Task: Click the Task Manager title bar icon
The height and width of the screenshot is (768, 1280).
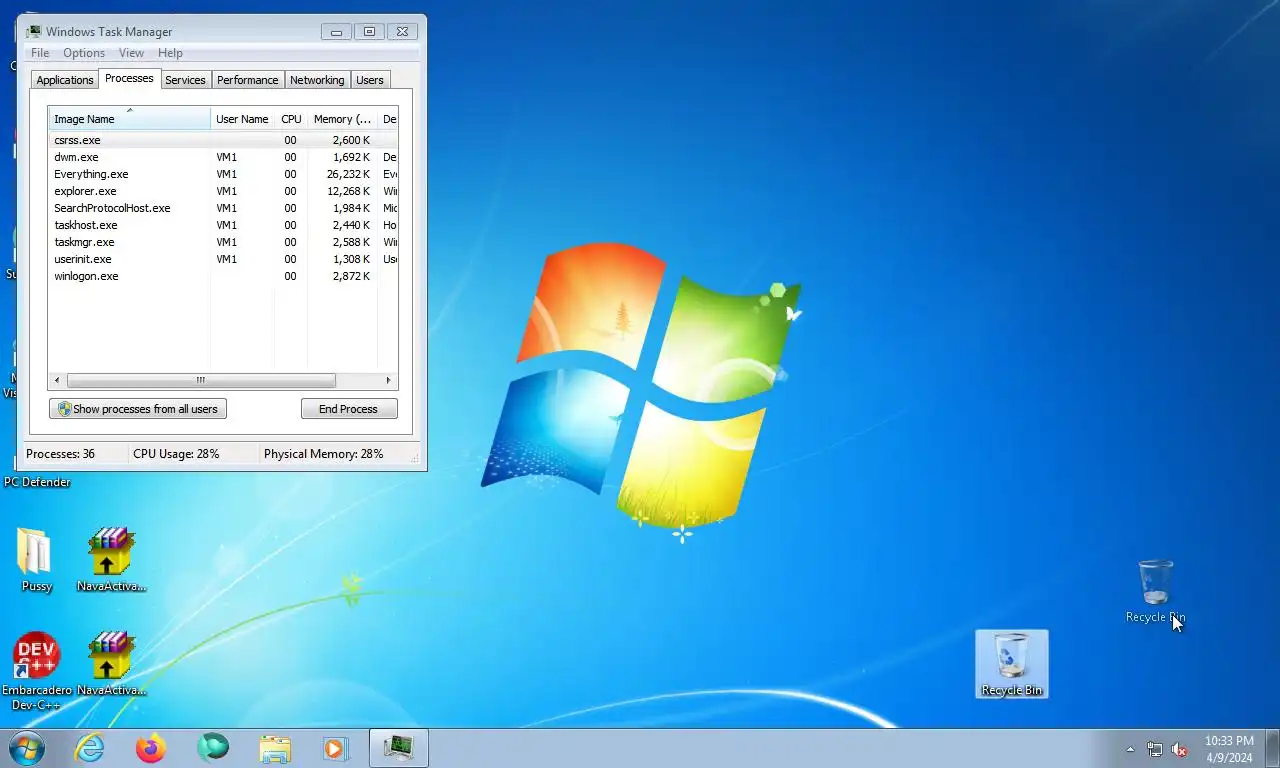Action: pyautogui.click(x=33, y=32)
